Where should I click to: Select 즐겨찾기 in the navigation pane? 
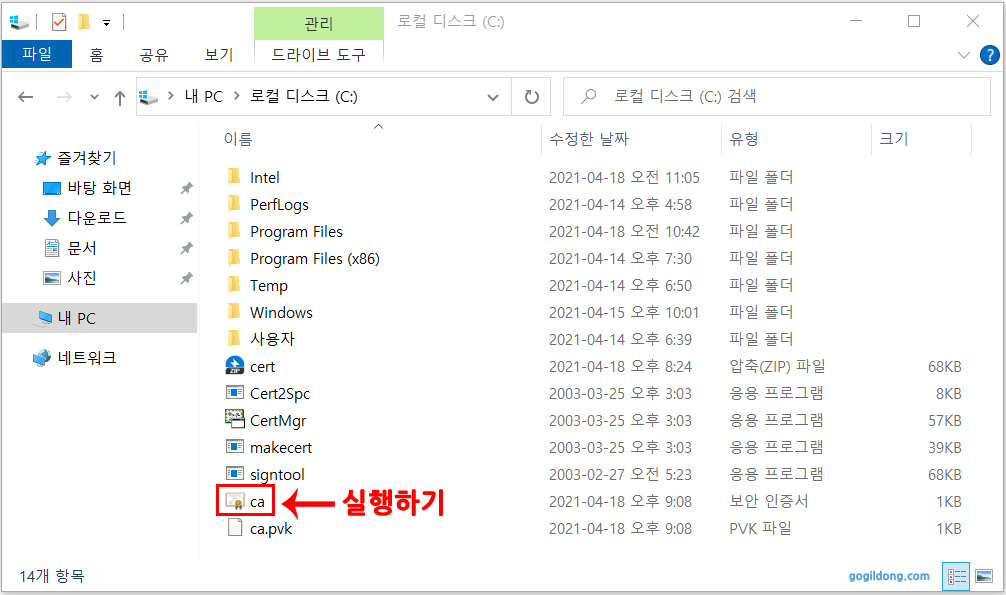[x=87, y=158]
